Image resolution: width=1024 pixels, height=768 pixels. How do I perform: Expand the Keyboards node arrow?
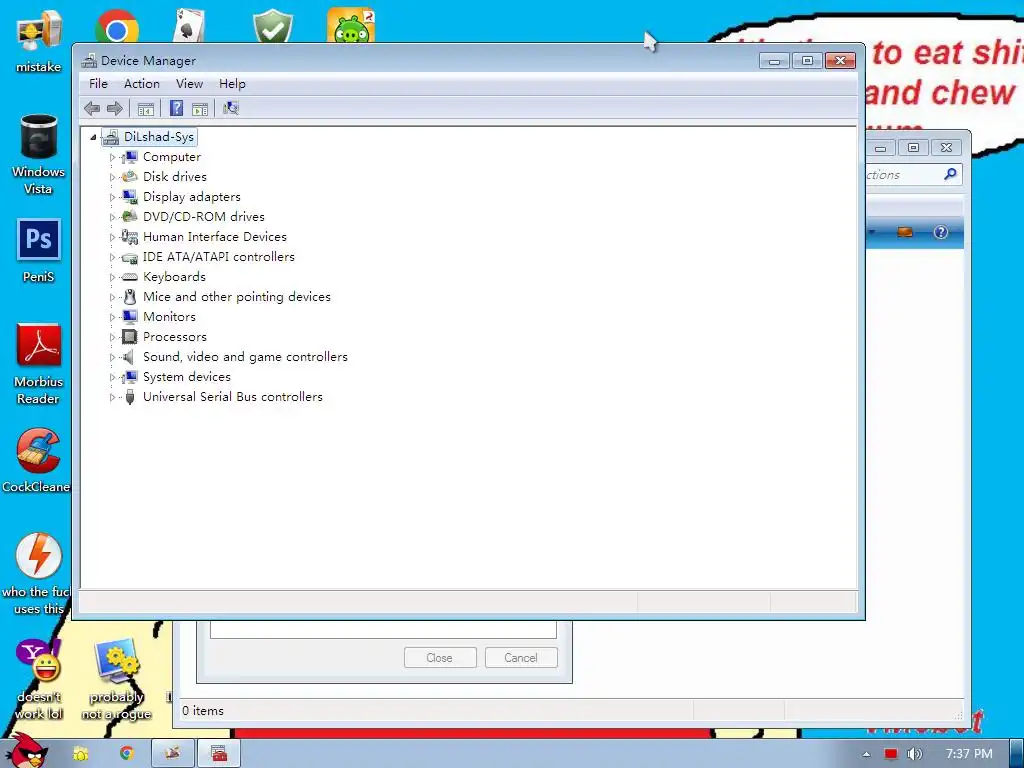[112, 278]
